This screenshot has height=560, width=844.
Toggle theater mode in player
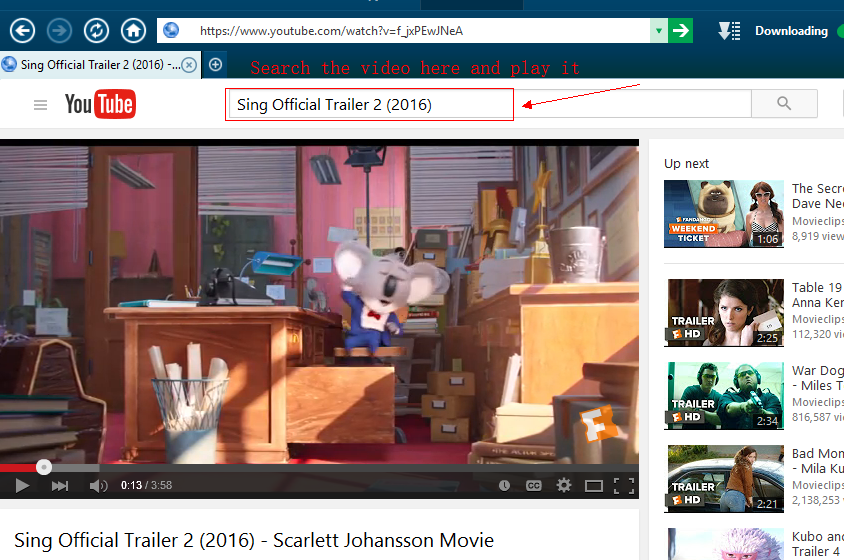coord(594,486)
